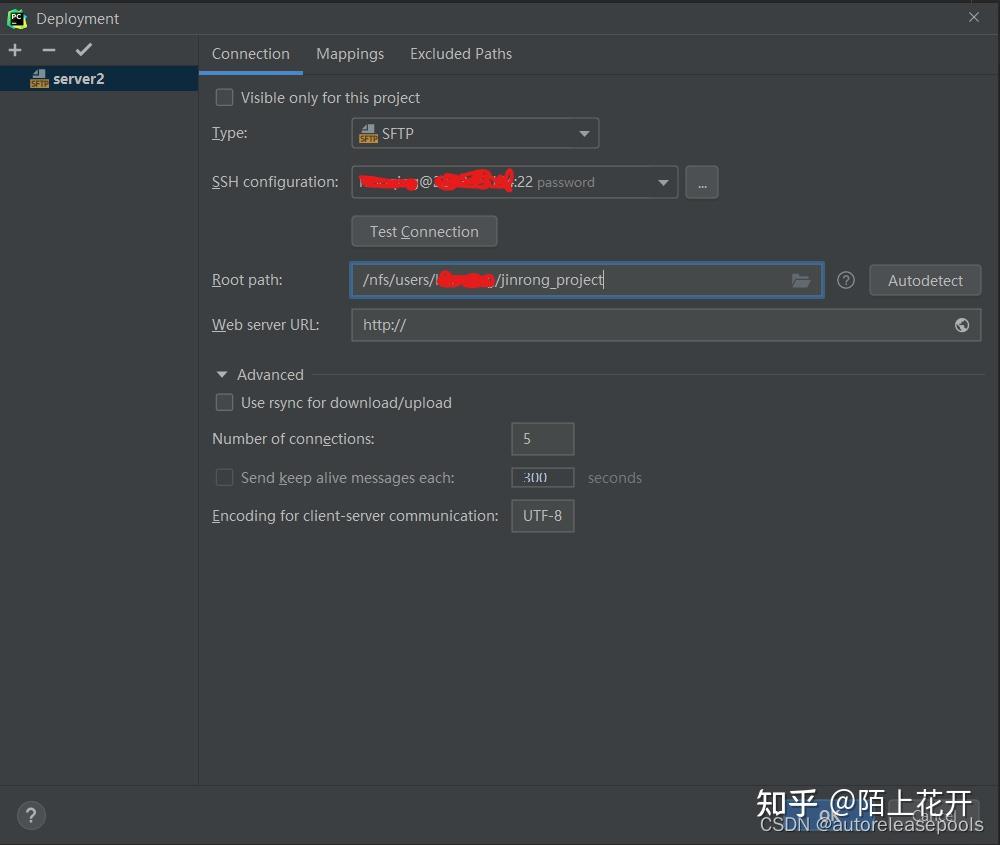
Task: Open SSH configurations with the ellipsis button
Action: click(702, 182)
